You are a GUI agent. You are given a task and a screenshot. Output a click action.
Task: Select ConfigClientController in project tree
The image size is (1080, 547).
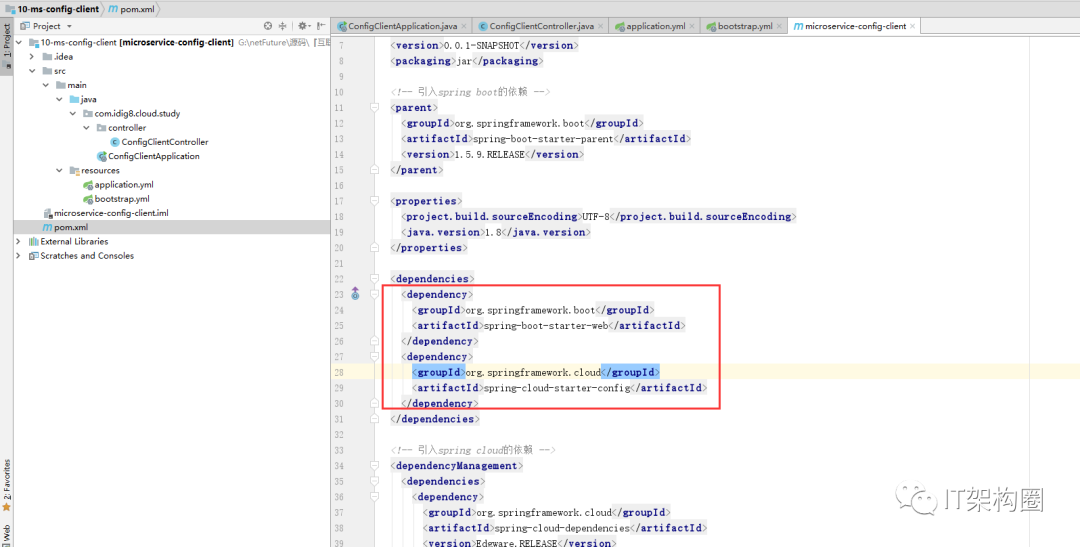(165, 142)
